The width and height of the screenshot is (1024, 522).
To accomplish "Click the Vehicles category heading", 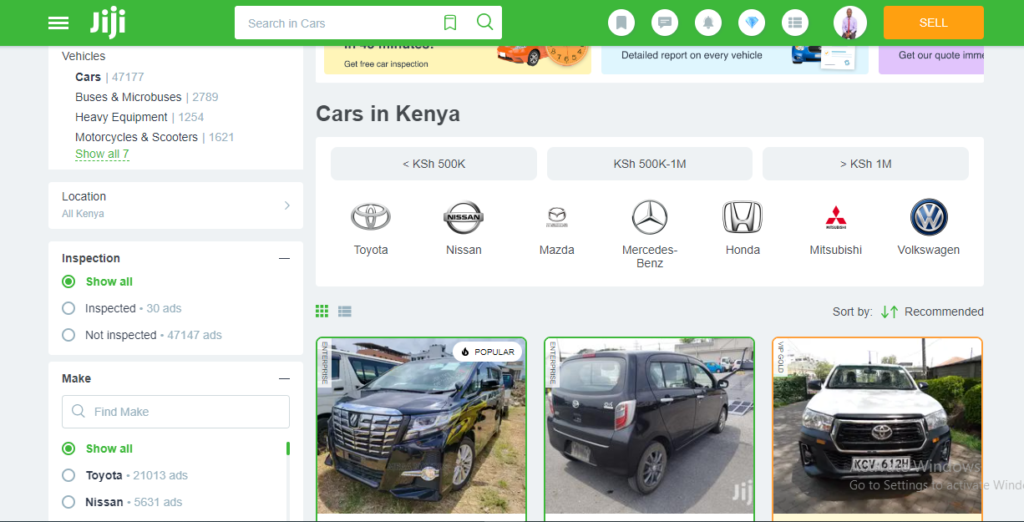I will click(84, 56).
